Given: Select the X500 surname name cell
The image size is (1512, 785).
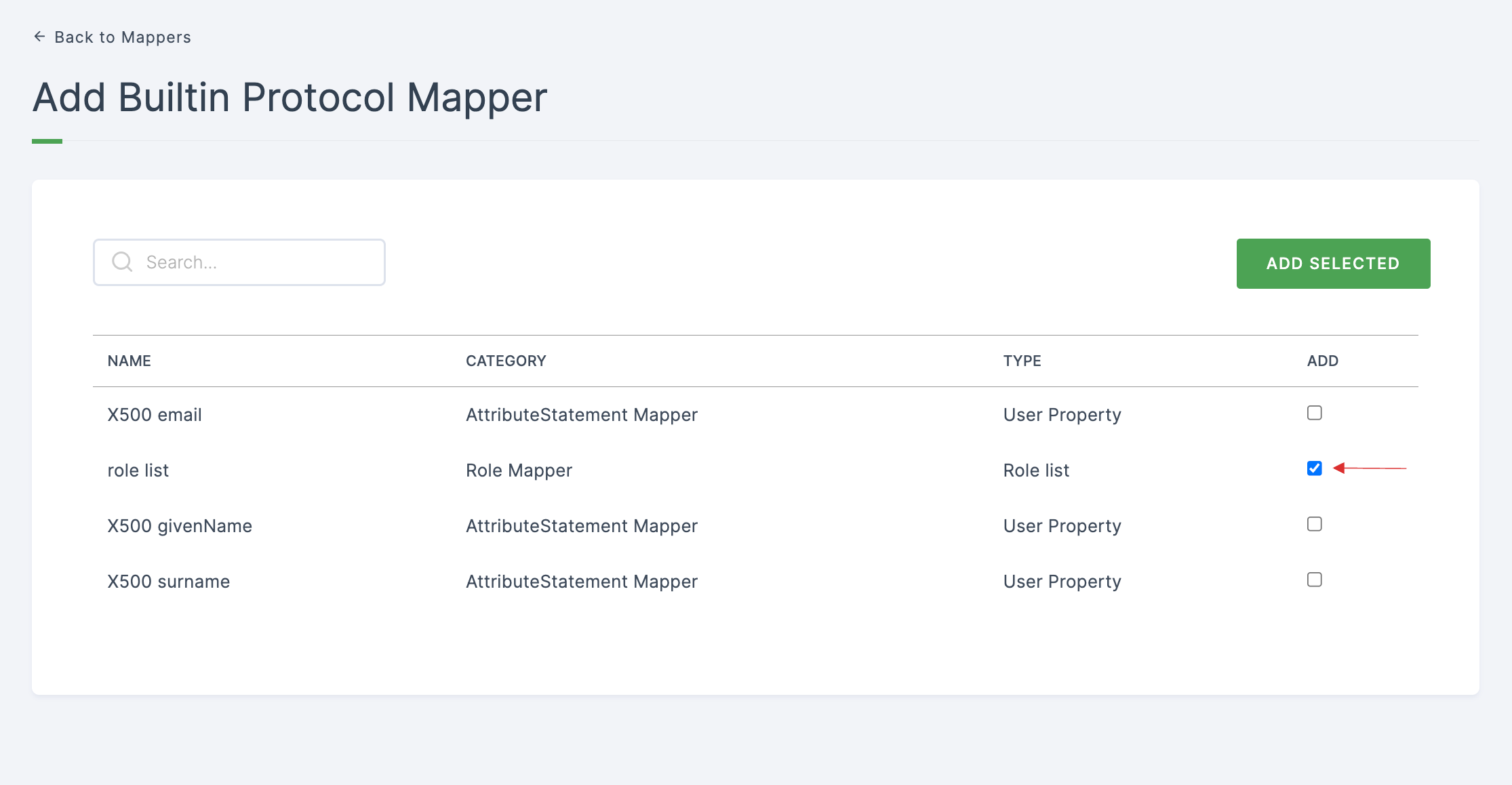Looking at the screenshot, I should [169, 582].
